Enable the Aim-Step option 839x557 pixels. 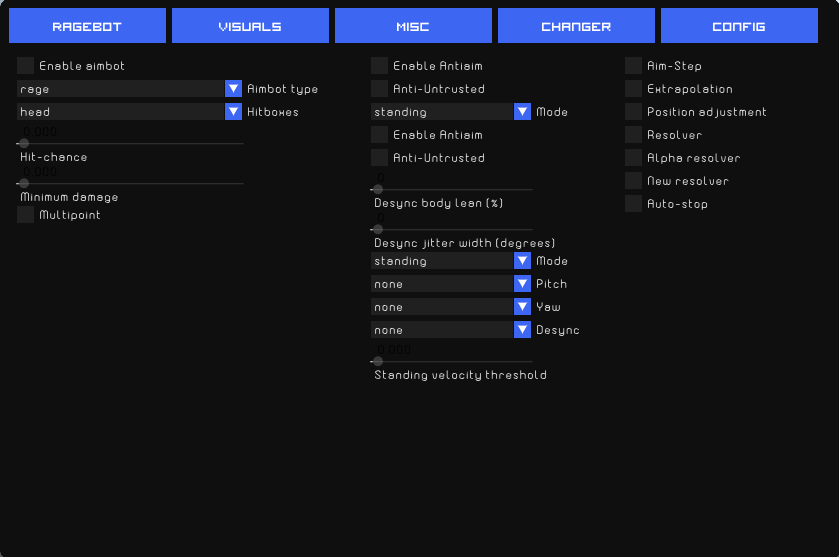[634, 66]
